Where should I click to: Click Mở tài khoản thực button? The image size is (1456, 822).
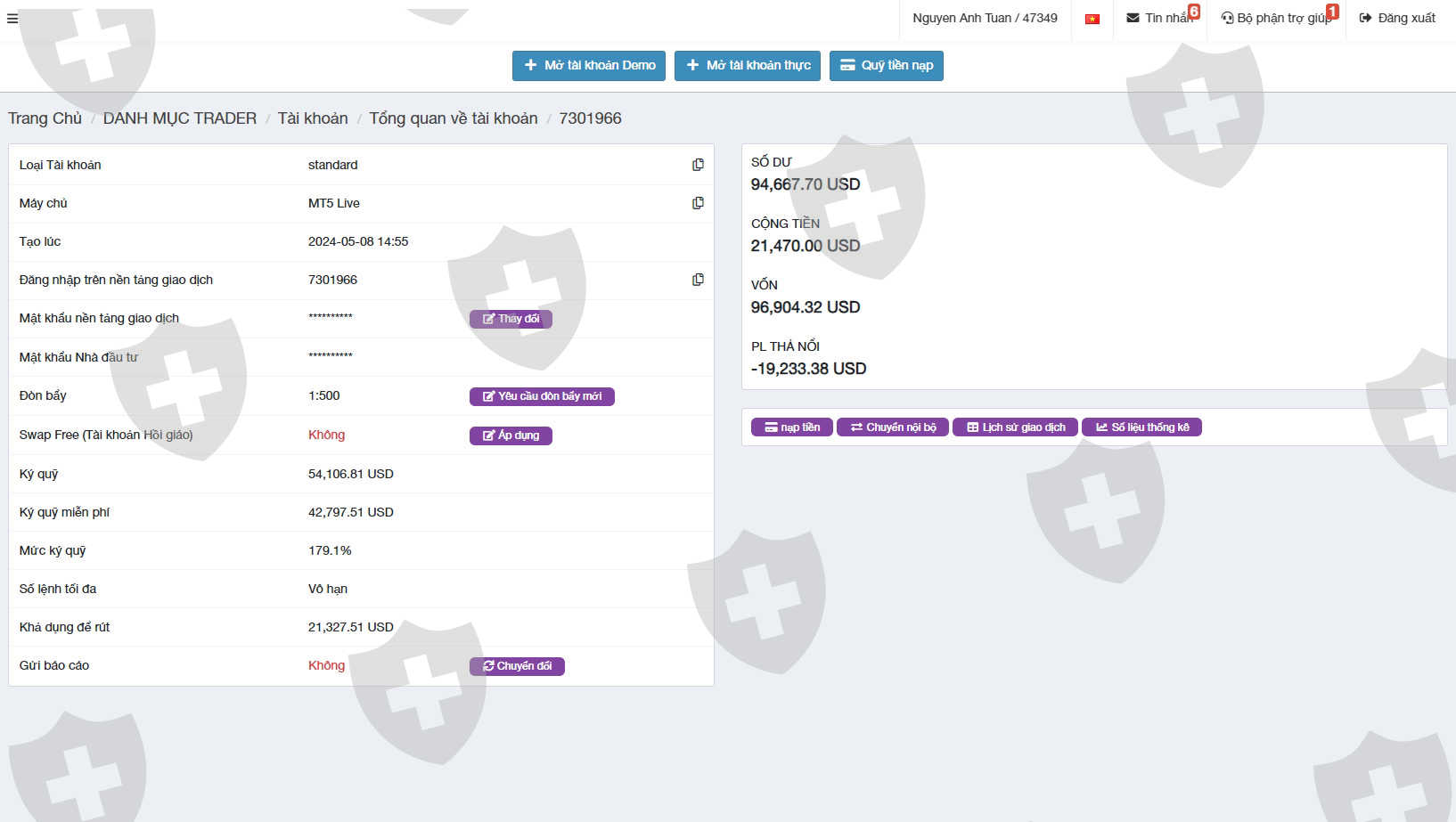[x=747, y=65]
